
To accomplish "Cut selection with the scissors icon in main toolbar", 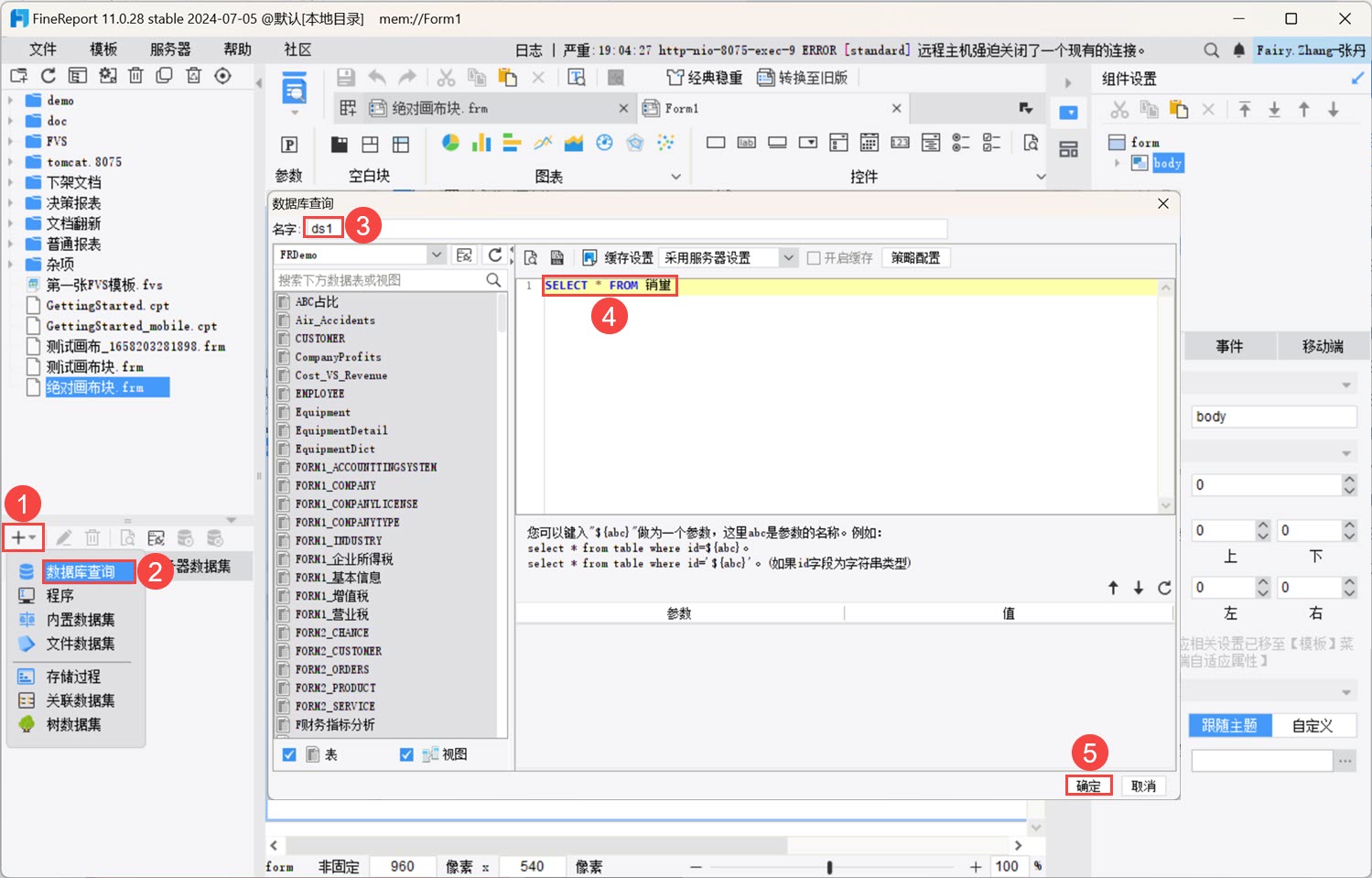I will point(446,78).
